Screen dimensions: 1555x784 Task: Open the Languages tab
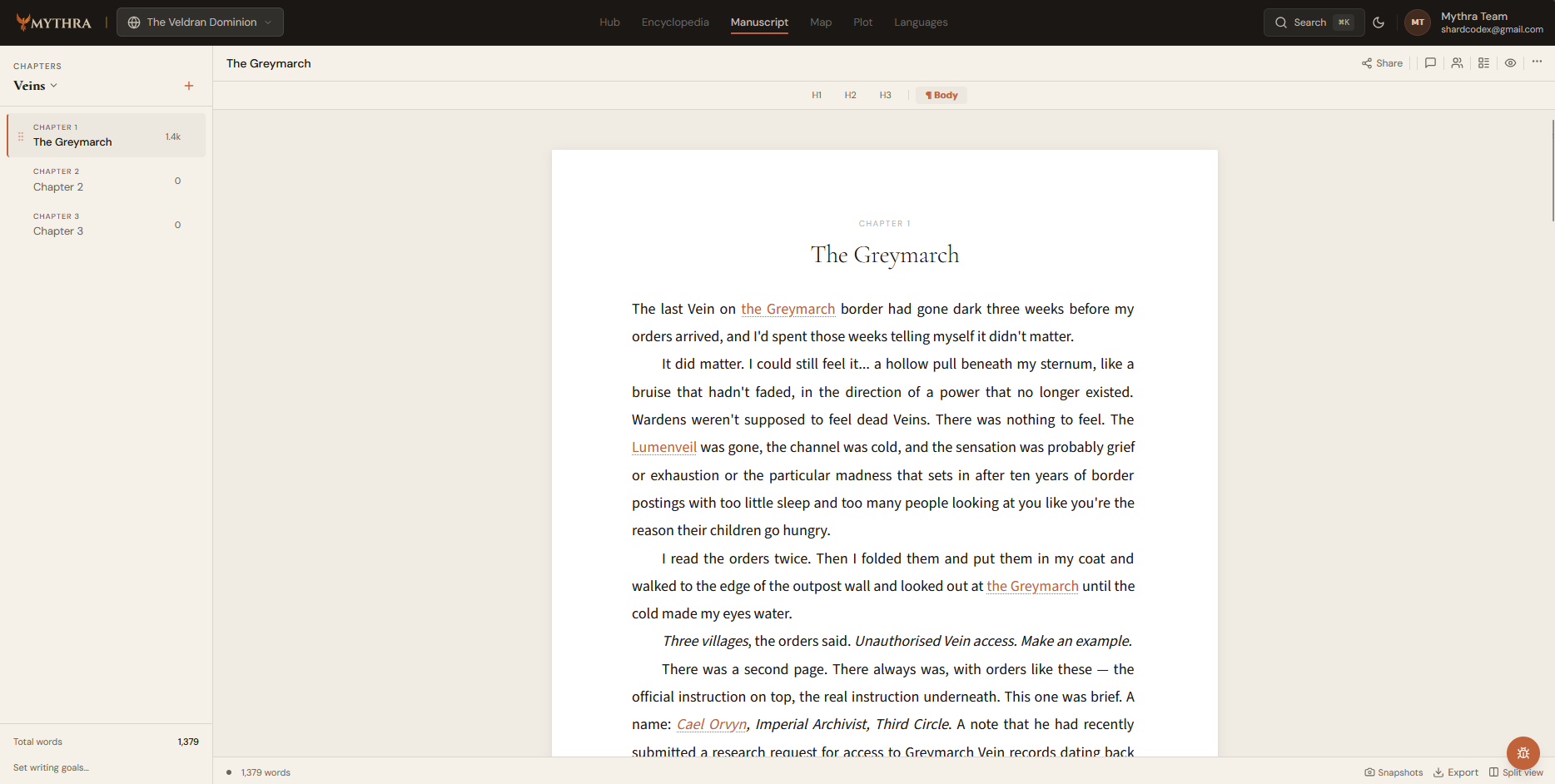pos(921,22)
